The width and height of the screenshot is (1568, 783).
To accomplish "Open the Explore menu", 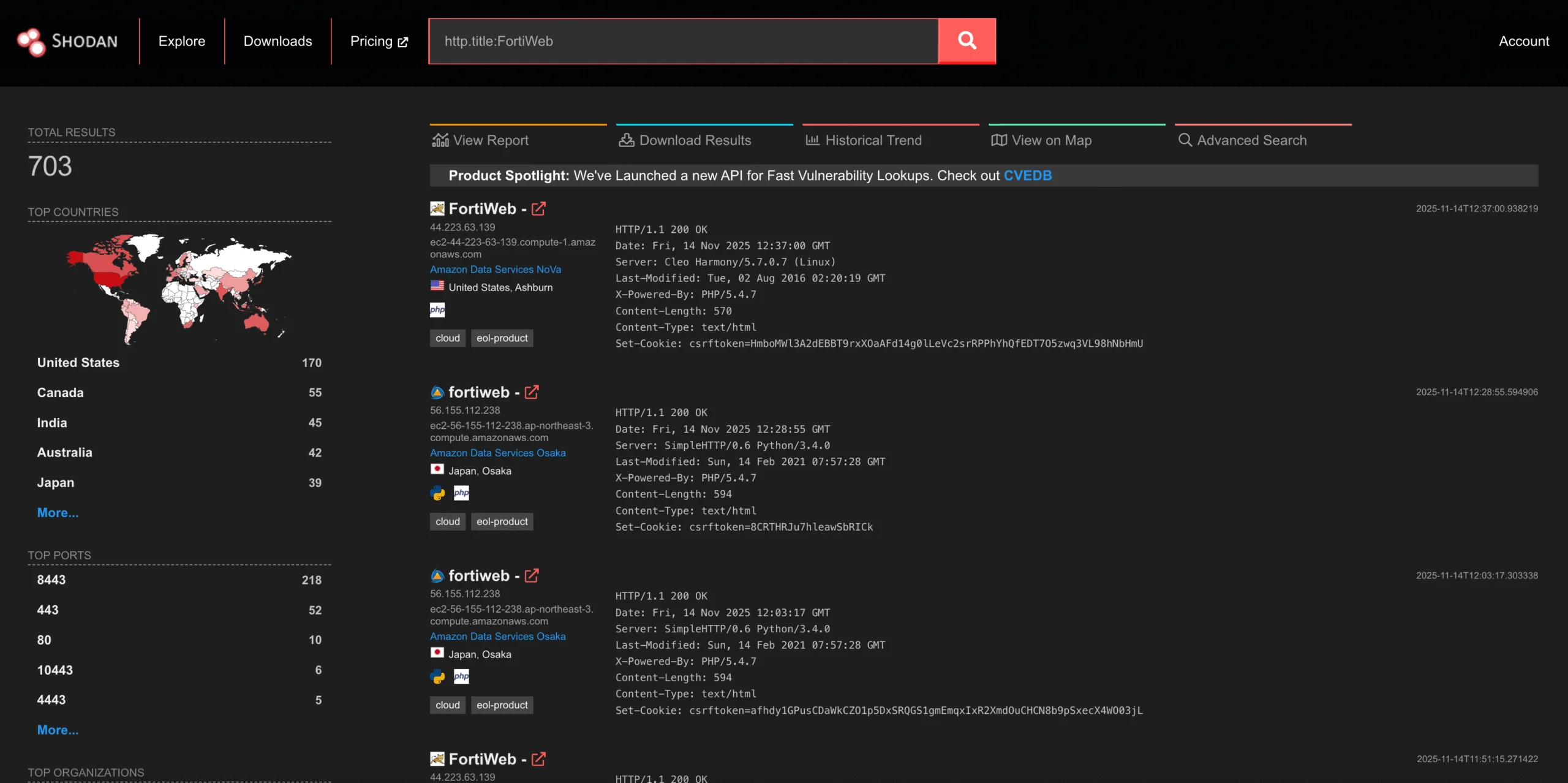I will click(x=181, y=41).
